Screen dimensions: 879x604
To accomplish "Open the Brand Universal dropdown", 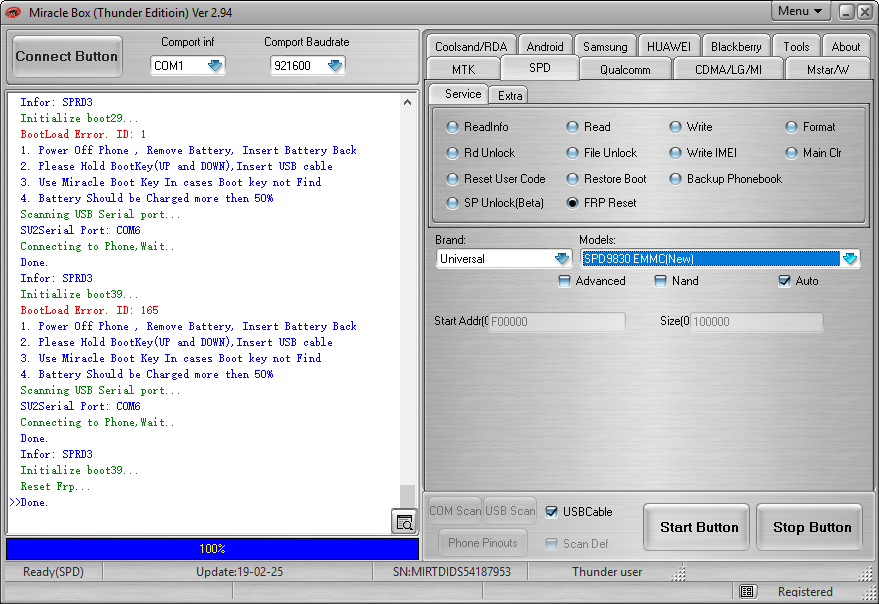I will pos(562,259).
